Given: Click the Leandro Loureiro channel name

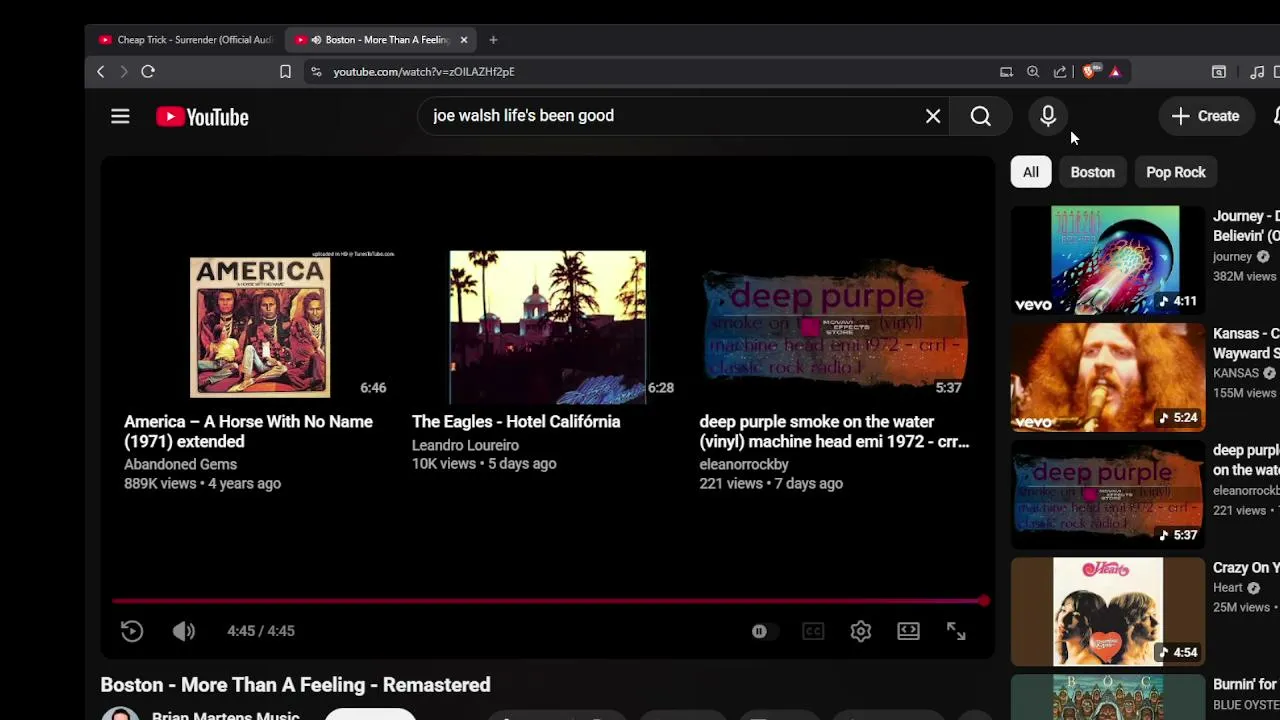Looking at the screenshot, I should point(465,445).
